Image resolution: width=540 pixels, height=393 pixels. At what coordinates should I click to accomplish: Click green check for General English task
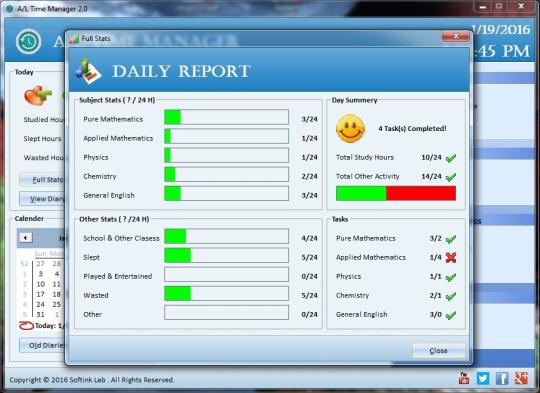[x=451, y=315]
